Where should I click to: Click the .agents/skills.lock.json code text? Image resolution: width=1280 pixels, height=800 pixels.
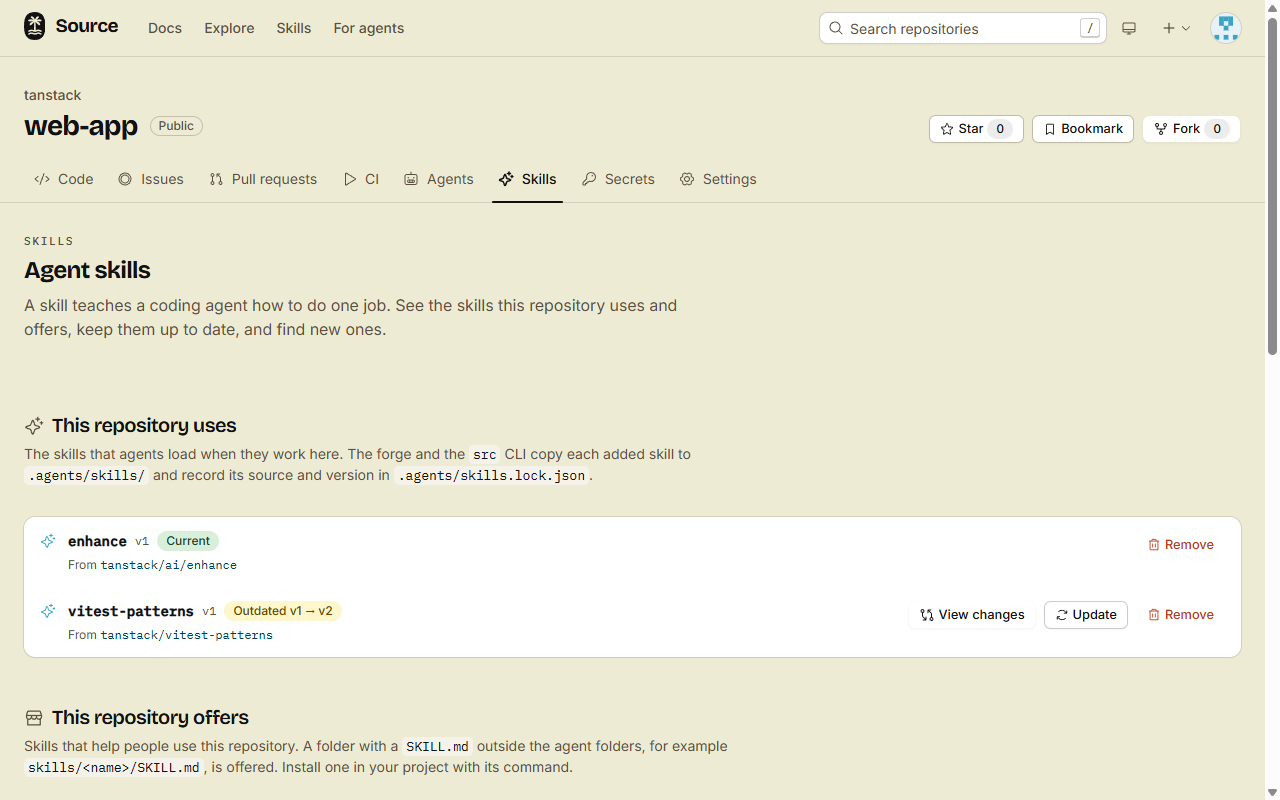click(492, 476)
